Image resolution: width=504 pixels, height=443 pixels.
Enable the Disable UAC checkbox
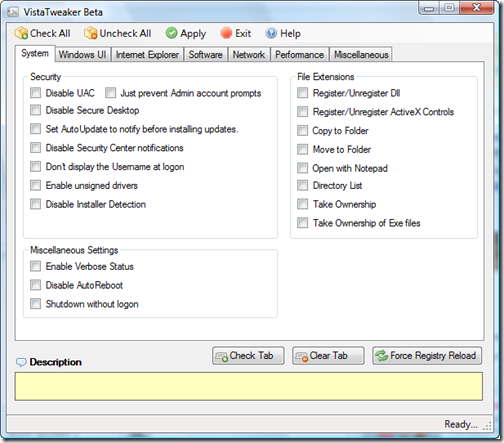(35, 93)
